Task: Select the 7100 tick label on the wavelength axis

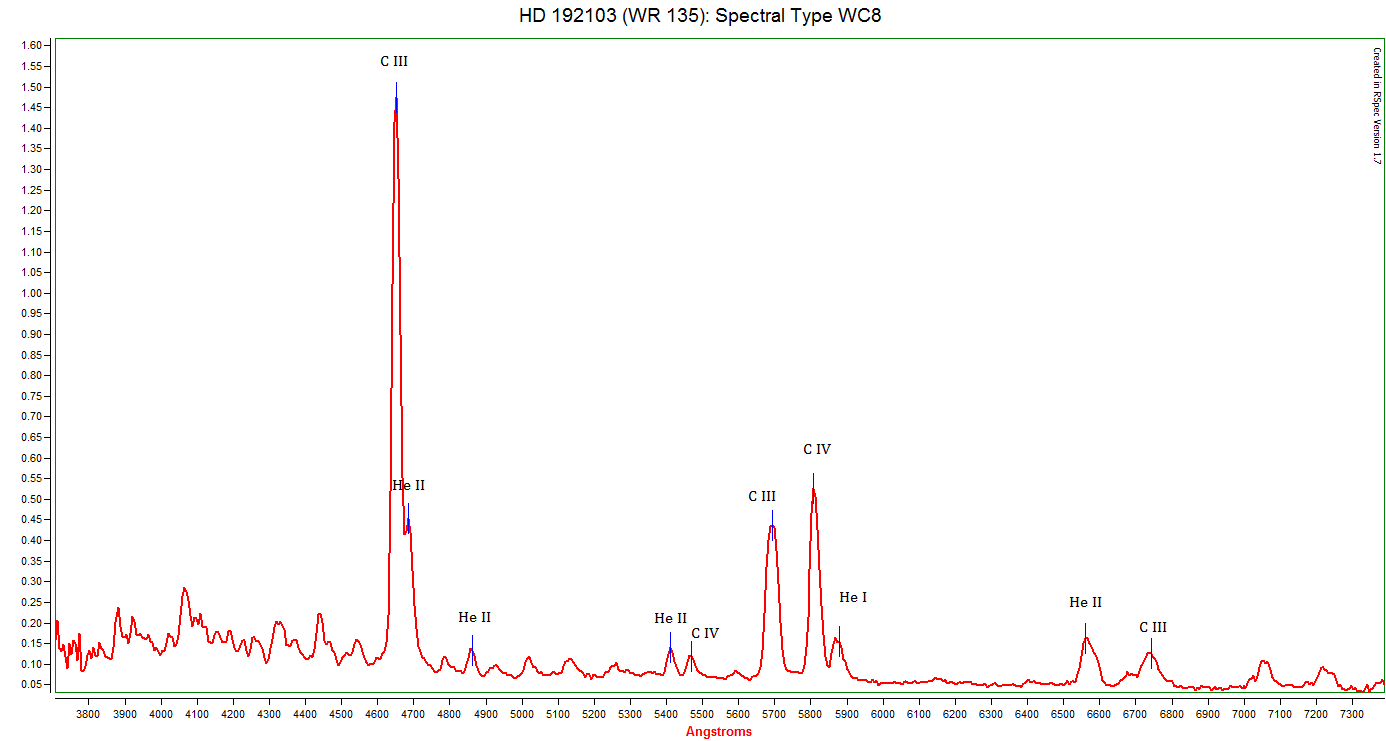Action: [x=1279, y=714]
